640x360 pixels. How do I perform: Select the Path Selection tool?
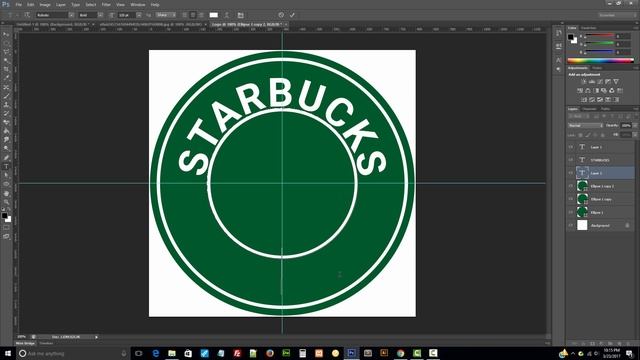(6, 175)
